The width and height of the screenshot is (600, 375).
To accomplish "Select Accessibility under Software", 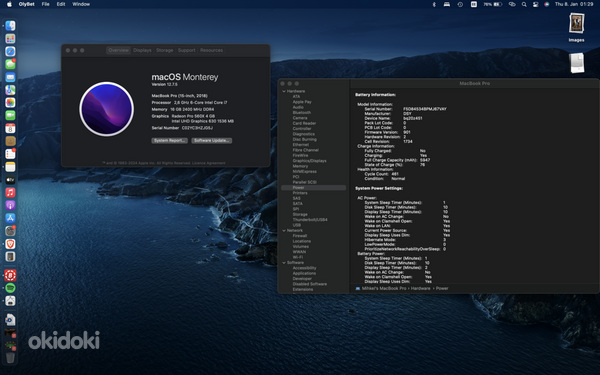I will [x=304, y=268].
